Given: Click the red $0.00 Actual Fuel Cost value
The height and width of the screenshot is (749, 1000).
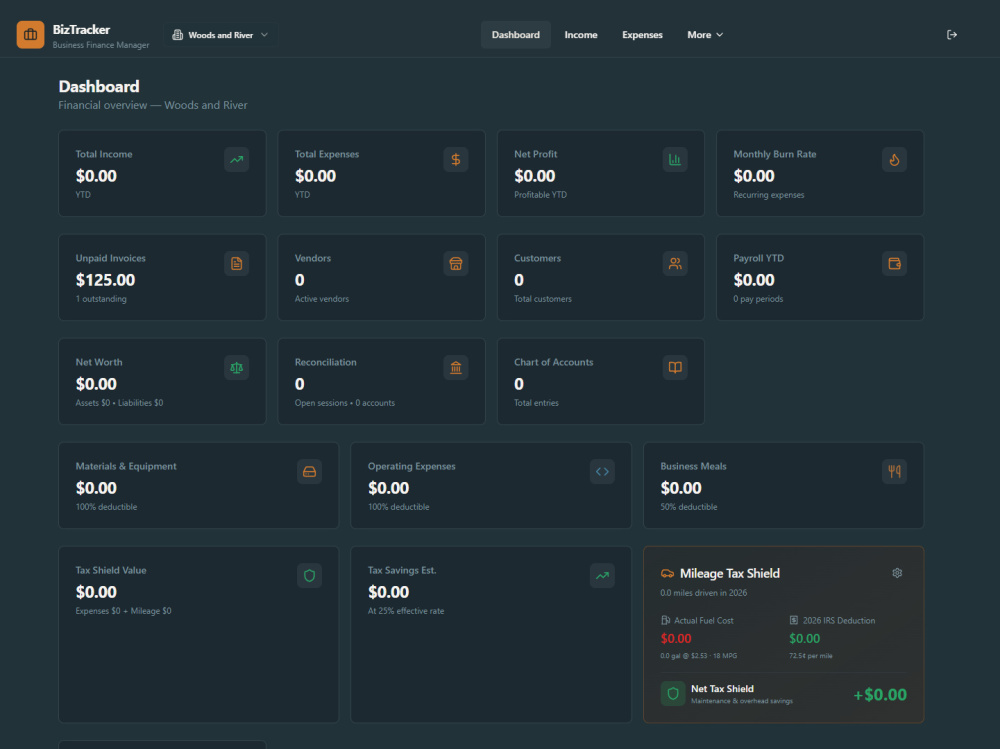Looking at the screenshot, I should [676, 639].
